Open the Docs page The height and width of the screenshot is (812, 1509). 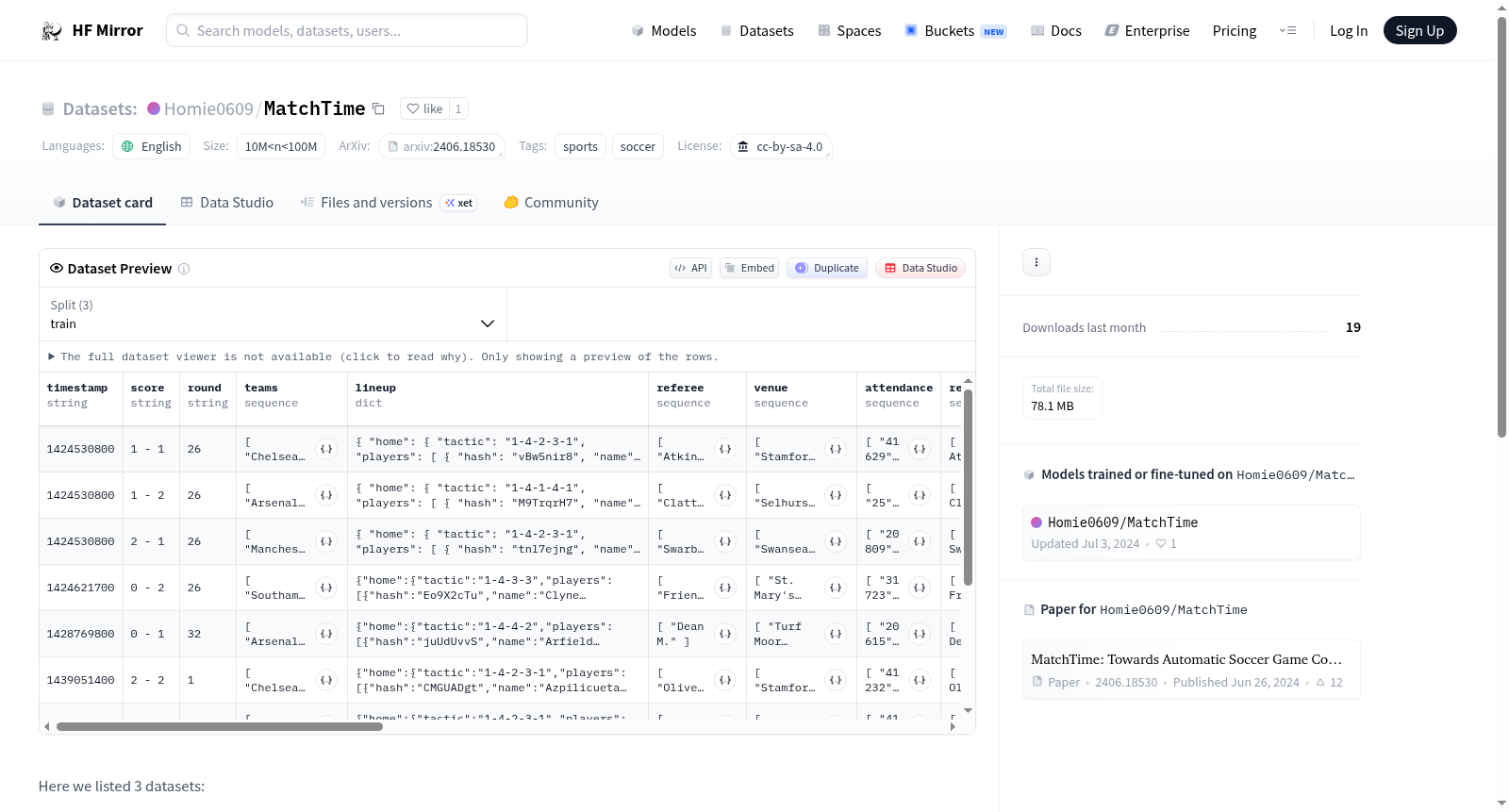(1055, 31)
